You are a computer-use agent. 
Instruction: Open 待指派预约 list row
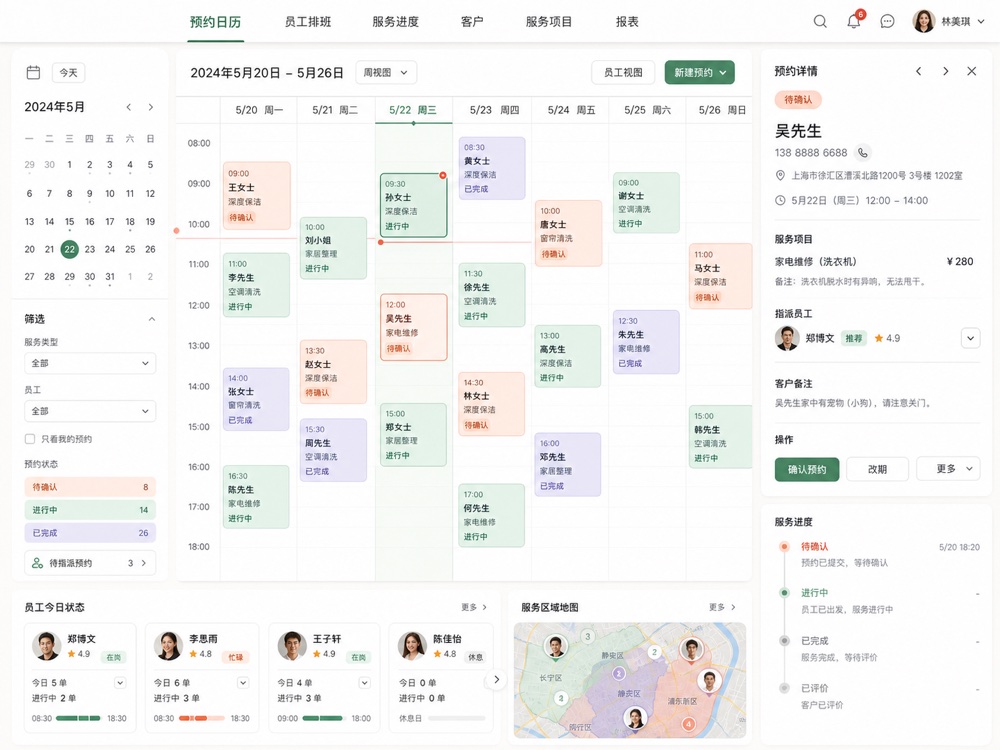90,563
